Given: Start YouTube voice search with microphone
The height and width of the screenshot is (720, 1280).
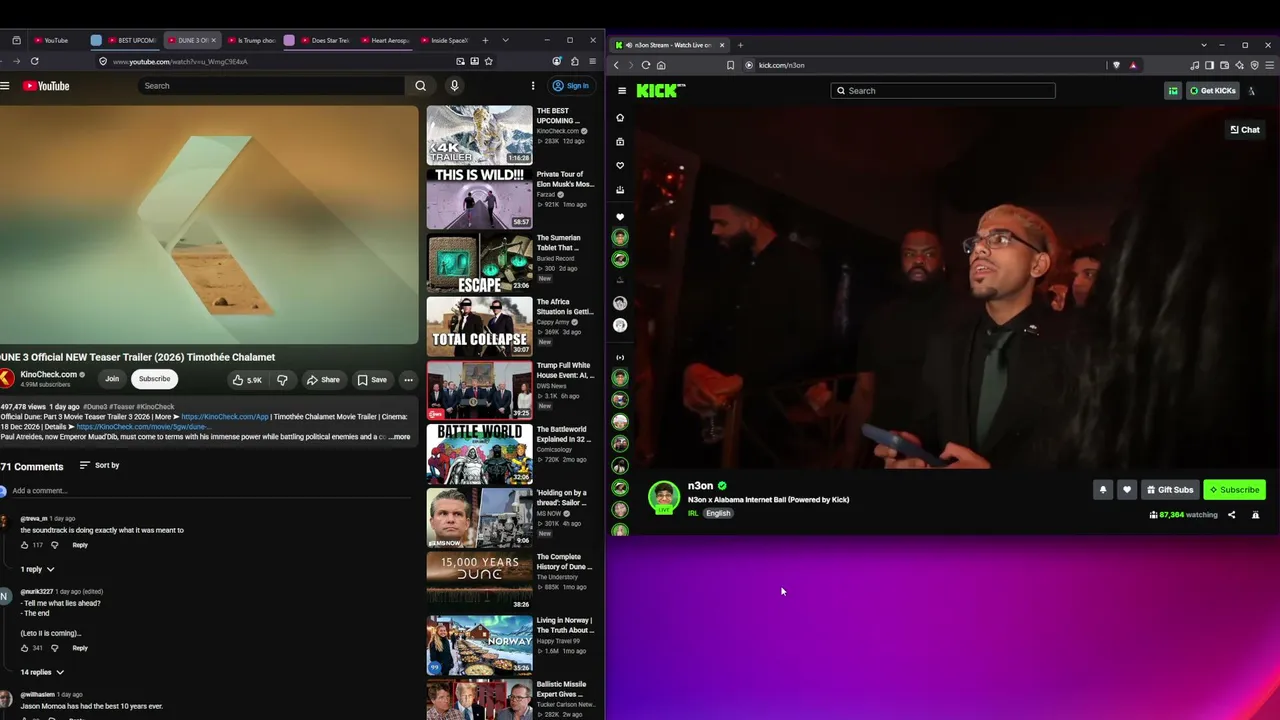Looking at the screenshot, I should coord(454,86).
